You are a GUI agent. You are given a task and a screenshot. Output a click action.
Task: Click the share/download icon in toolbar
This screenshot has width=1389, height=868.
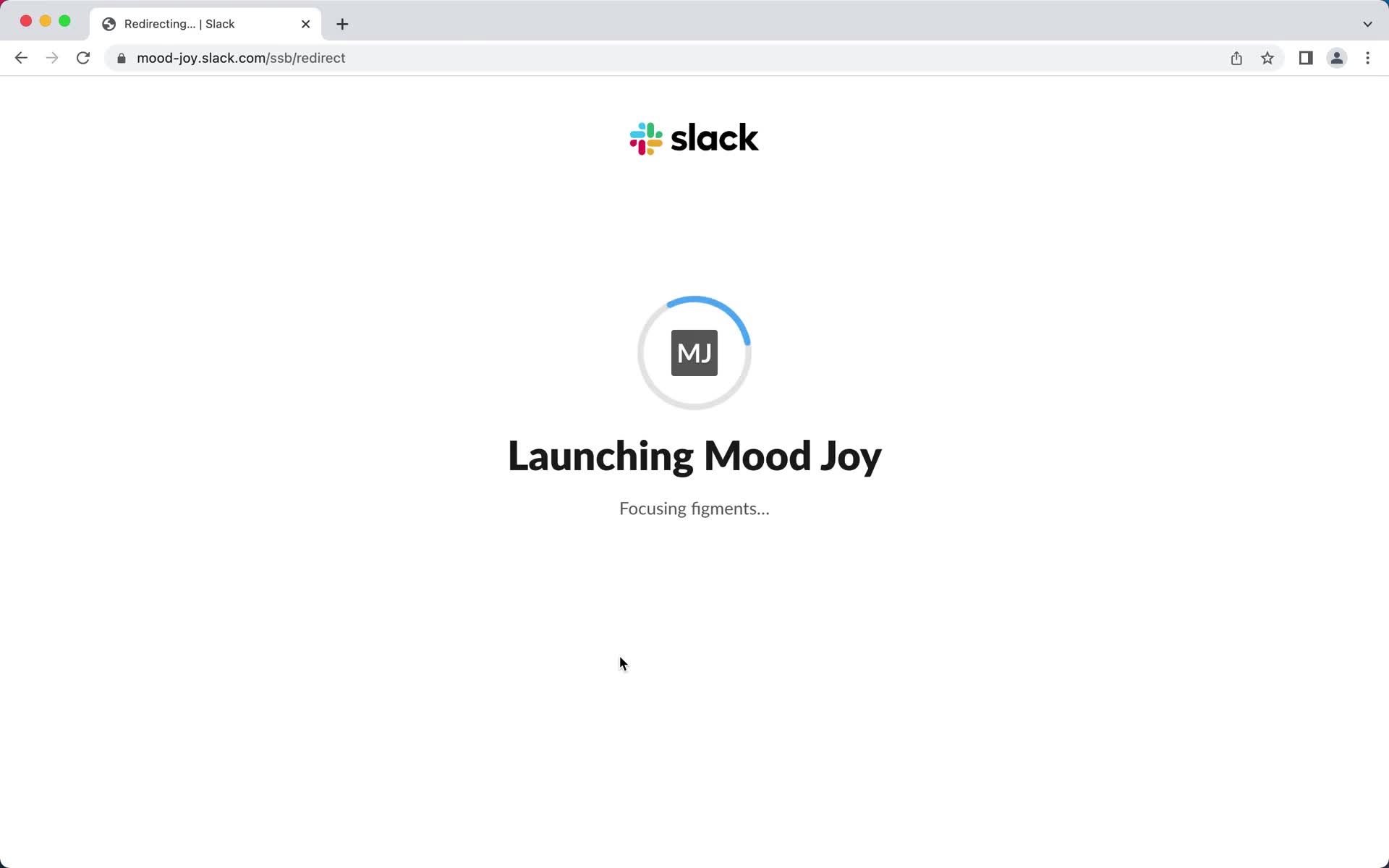point(1236,58)
